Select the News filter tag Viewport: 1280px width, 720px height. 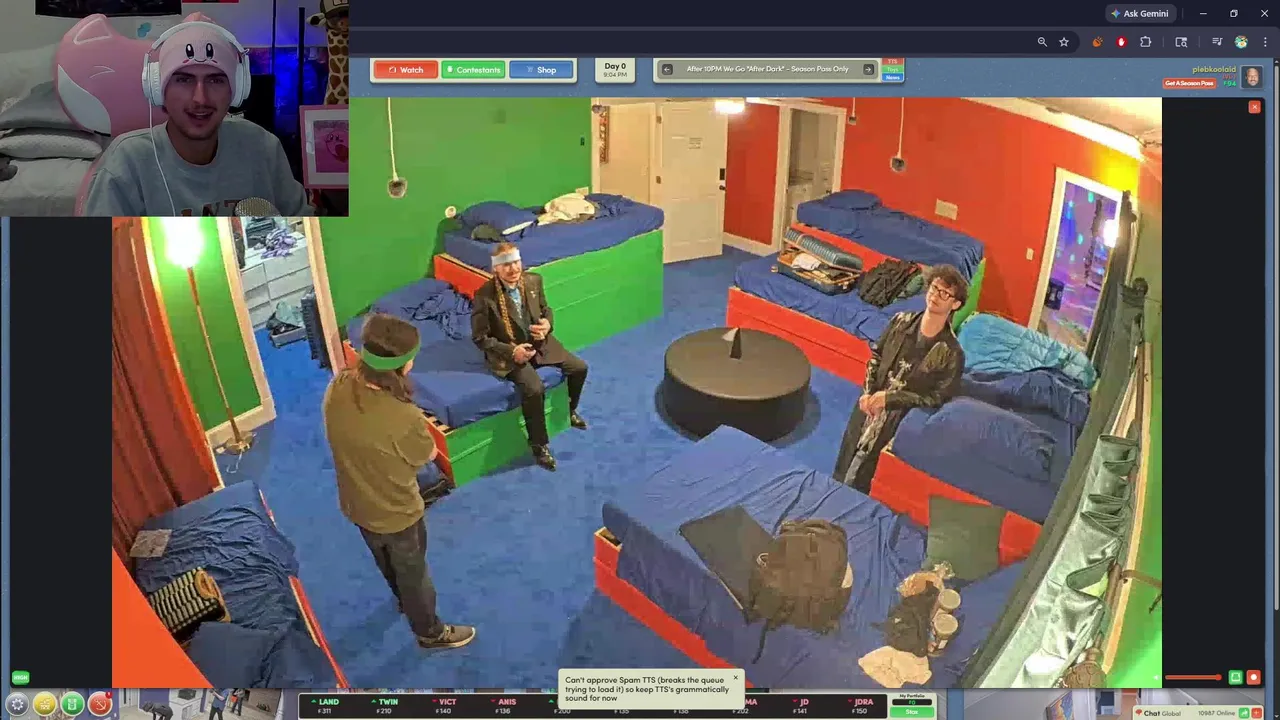click(893, 77)
